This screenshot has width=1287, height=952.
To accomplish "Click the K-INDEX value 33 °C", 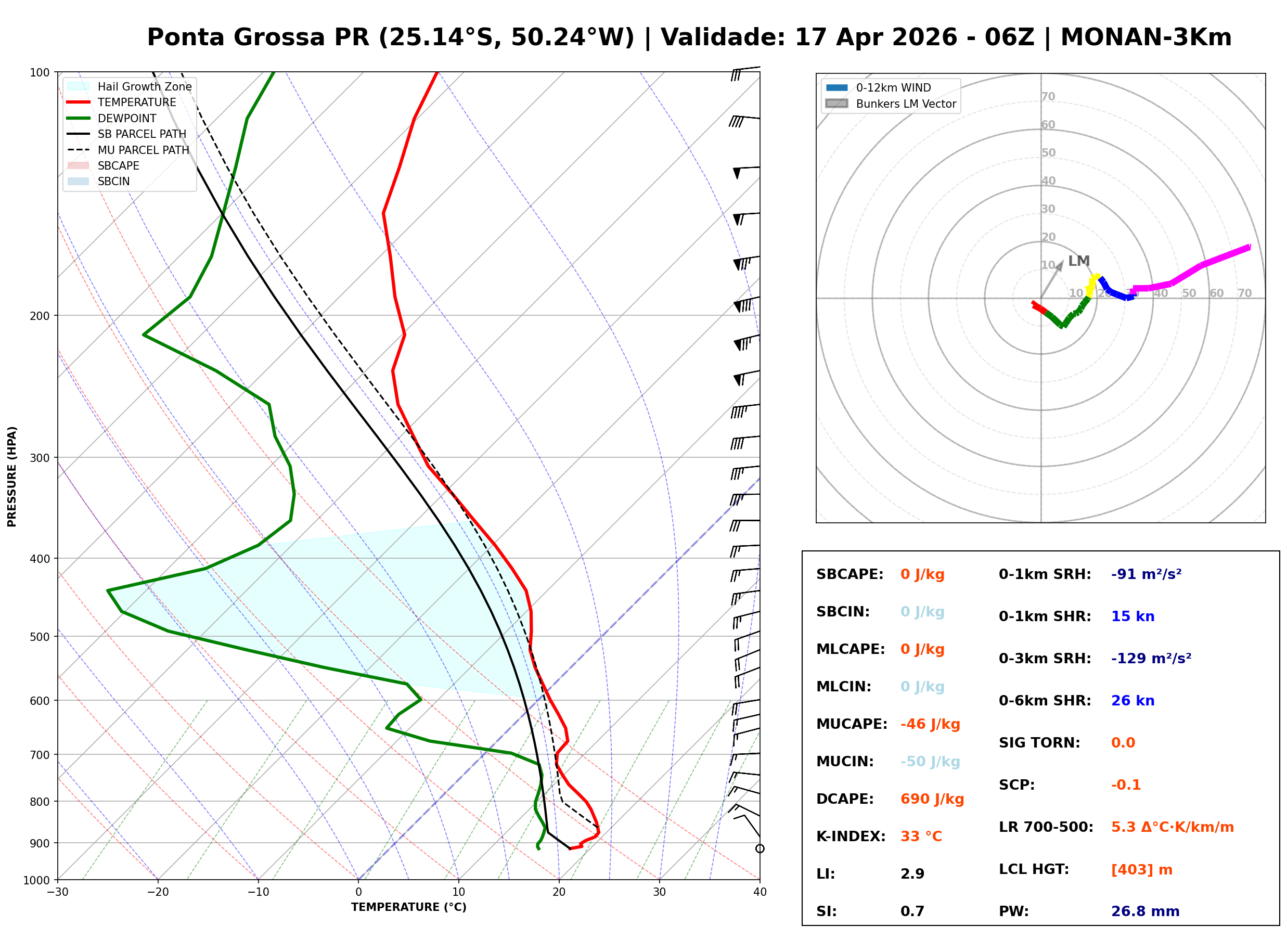I will tap(921, 837).
